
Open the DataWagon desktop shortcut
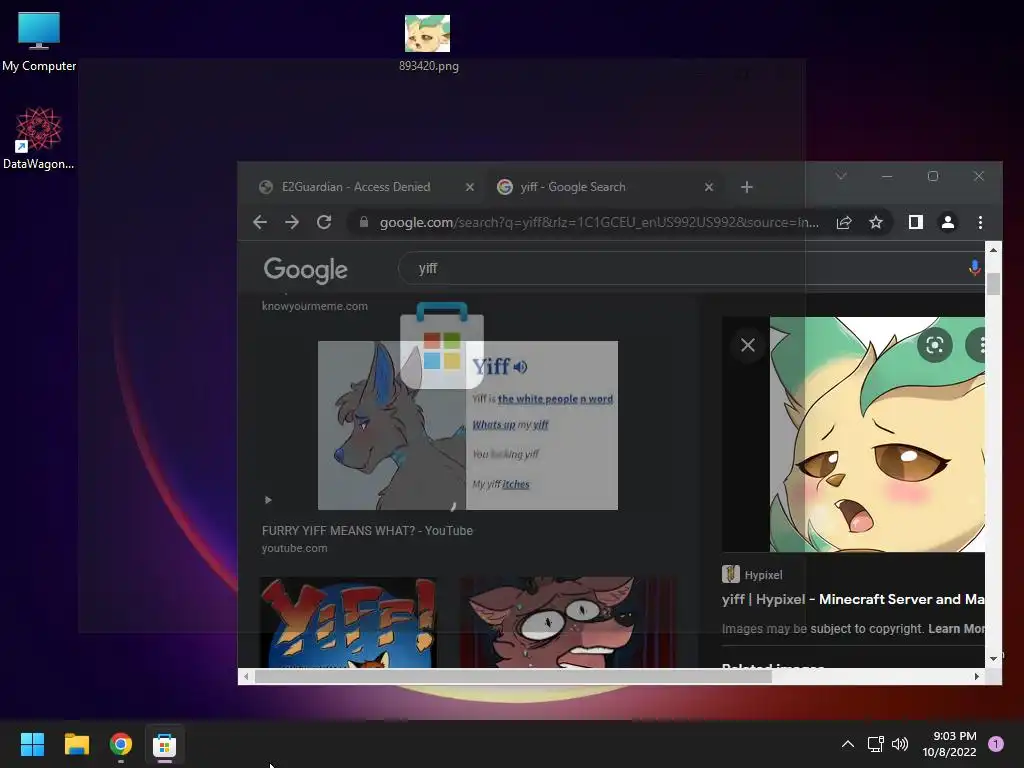pos(39,138)
